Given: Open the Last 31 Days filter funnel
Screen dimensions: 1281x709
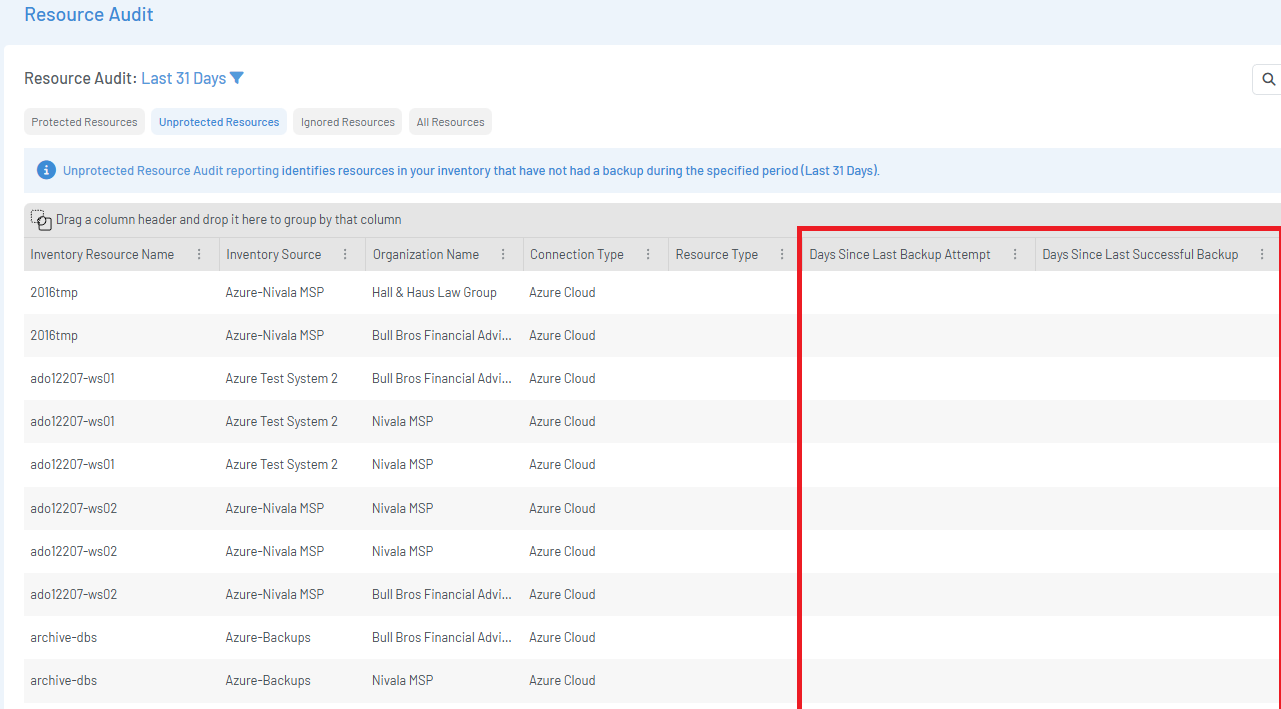Looking at the screenshot, I should click(237, 78).
